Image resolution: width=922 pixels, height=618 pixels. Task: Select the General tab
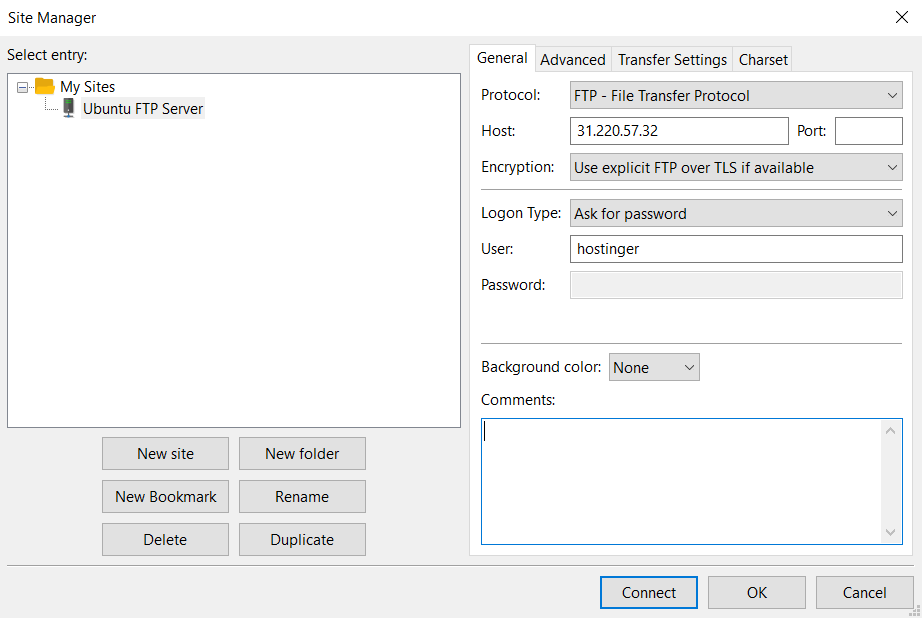click(x=502, y=58)
